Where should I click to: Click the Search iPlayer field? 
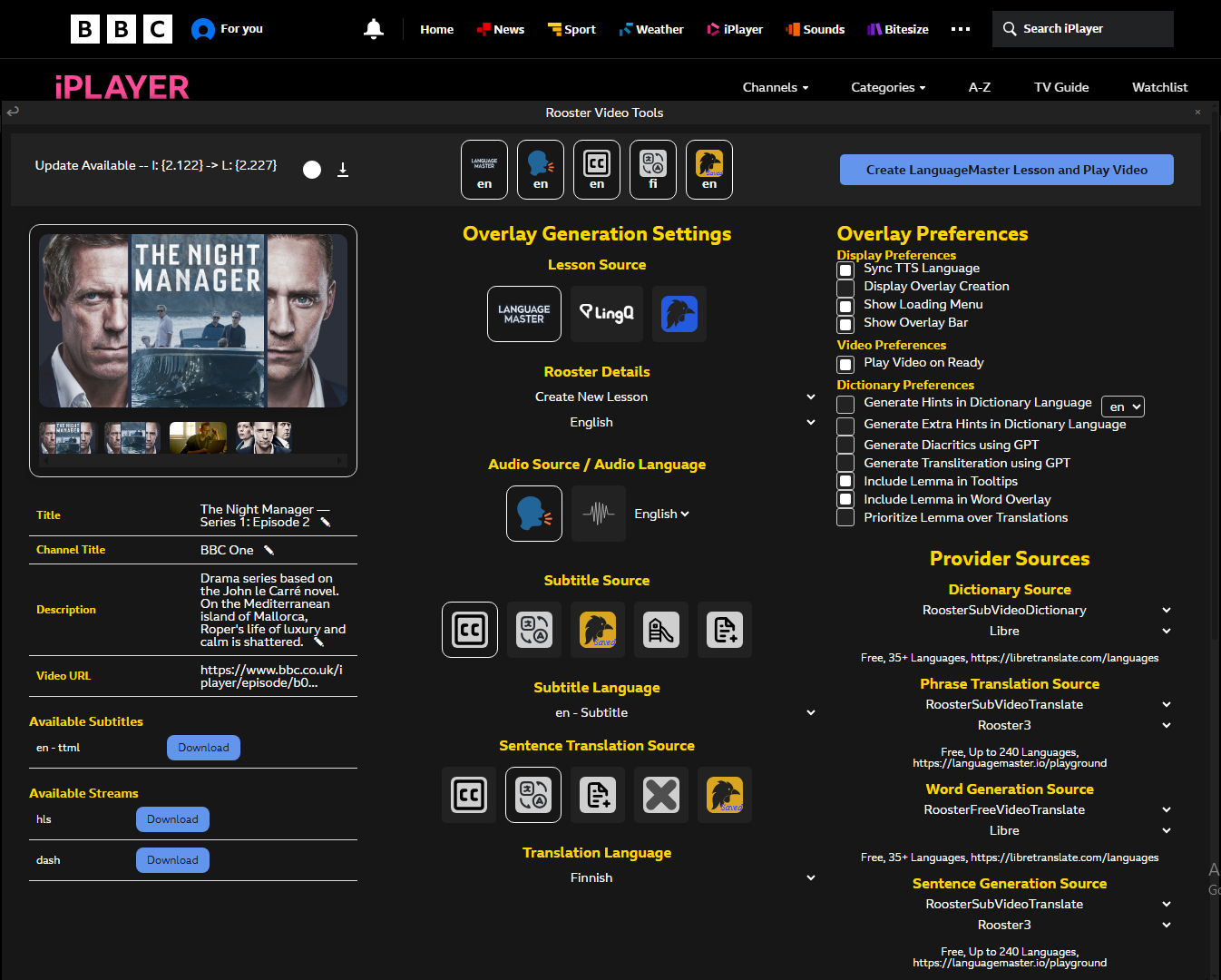1083,29
